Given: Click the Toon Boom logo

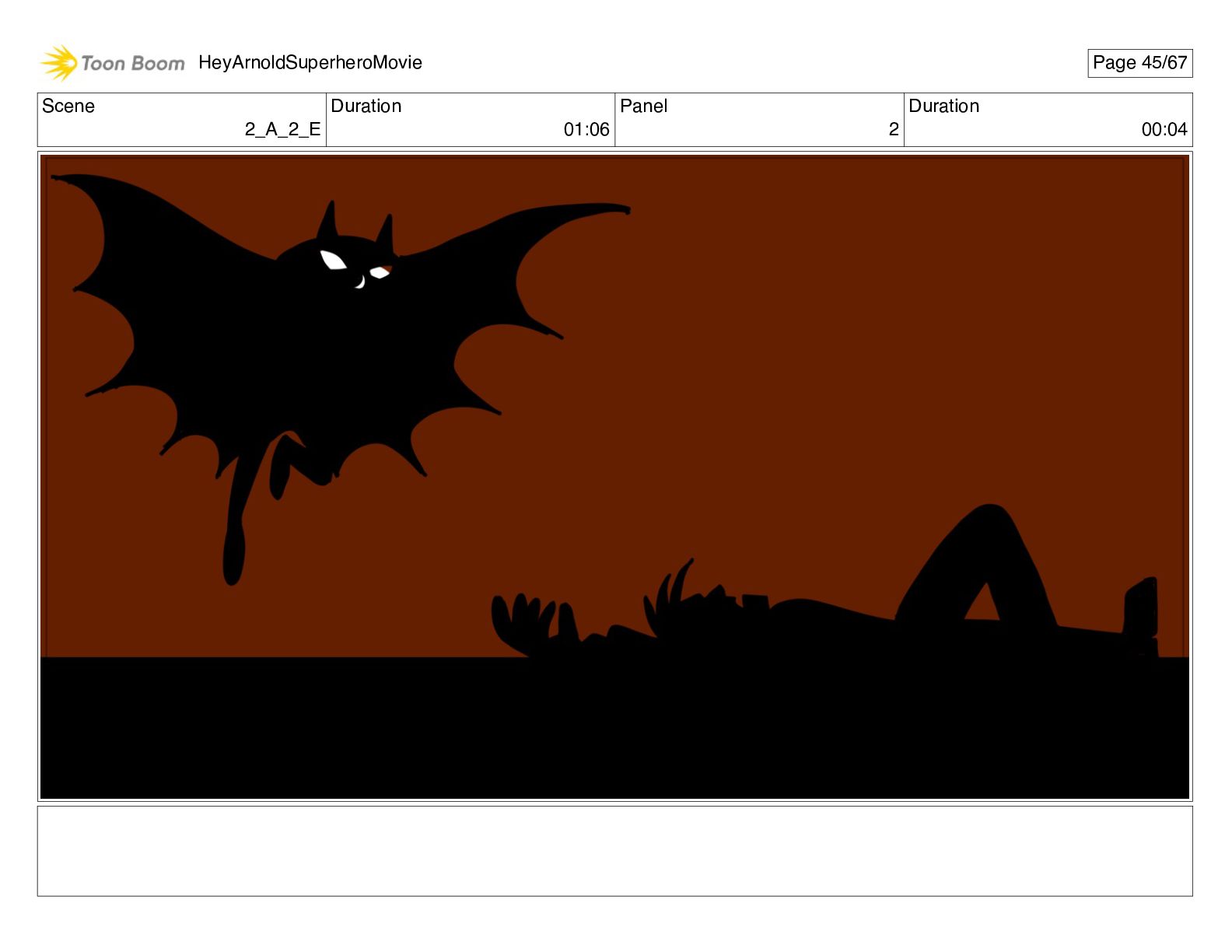Looking at the screenshot, I should pyautogui.click(x=113, y=63).
